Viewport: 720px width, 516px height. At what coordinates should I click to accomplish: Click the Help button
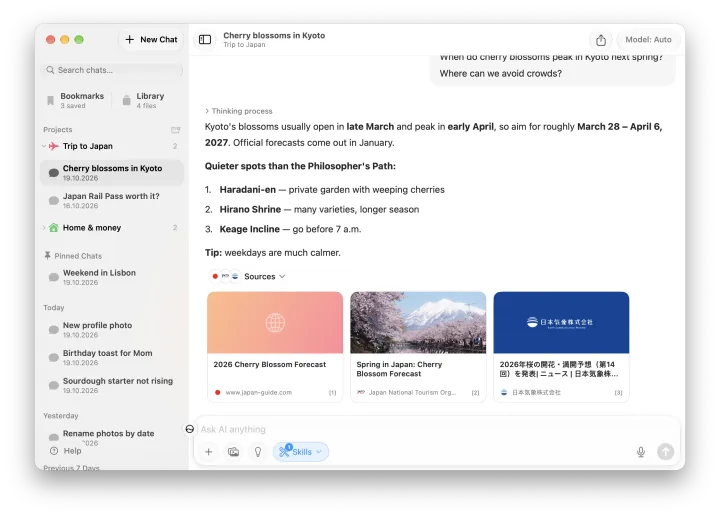pyautogui.click(x=66, y=451)
